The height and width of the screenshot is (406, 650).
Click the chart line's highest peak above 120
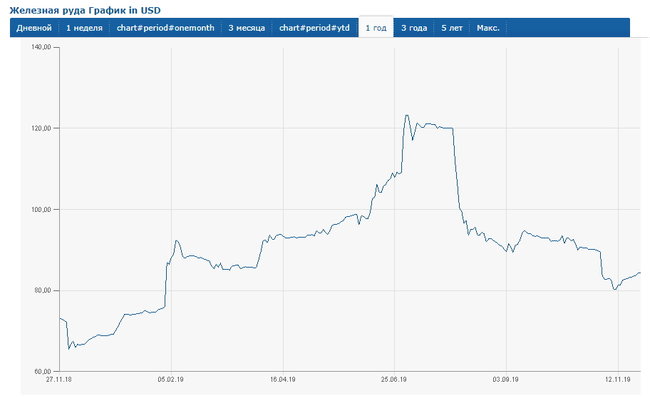coord(406,115)
